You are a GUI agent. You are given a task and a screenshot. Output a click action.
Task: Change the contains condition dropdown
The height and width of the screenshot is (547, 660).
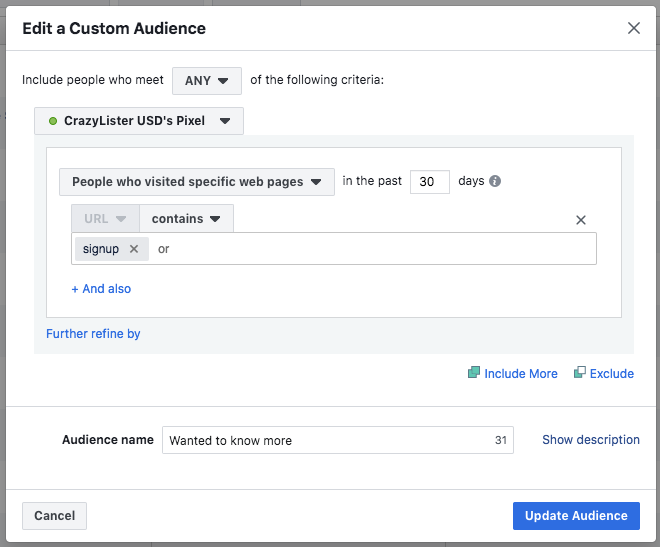[186, 219]
